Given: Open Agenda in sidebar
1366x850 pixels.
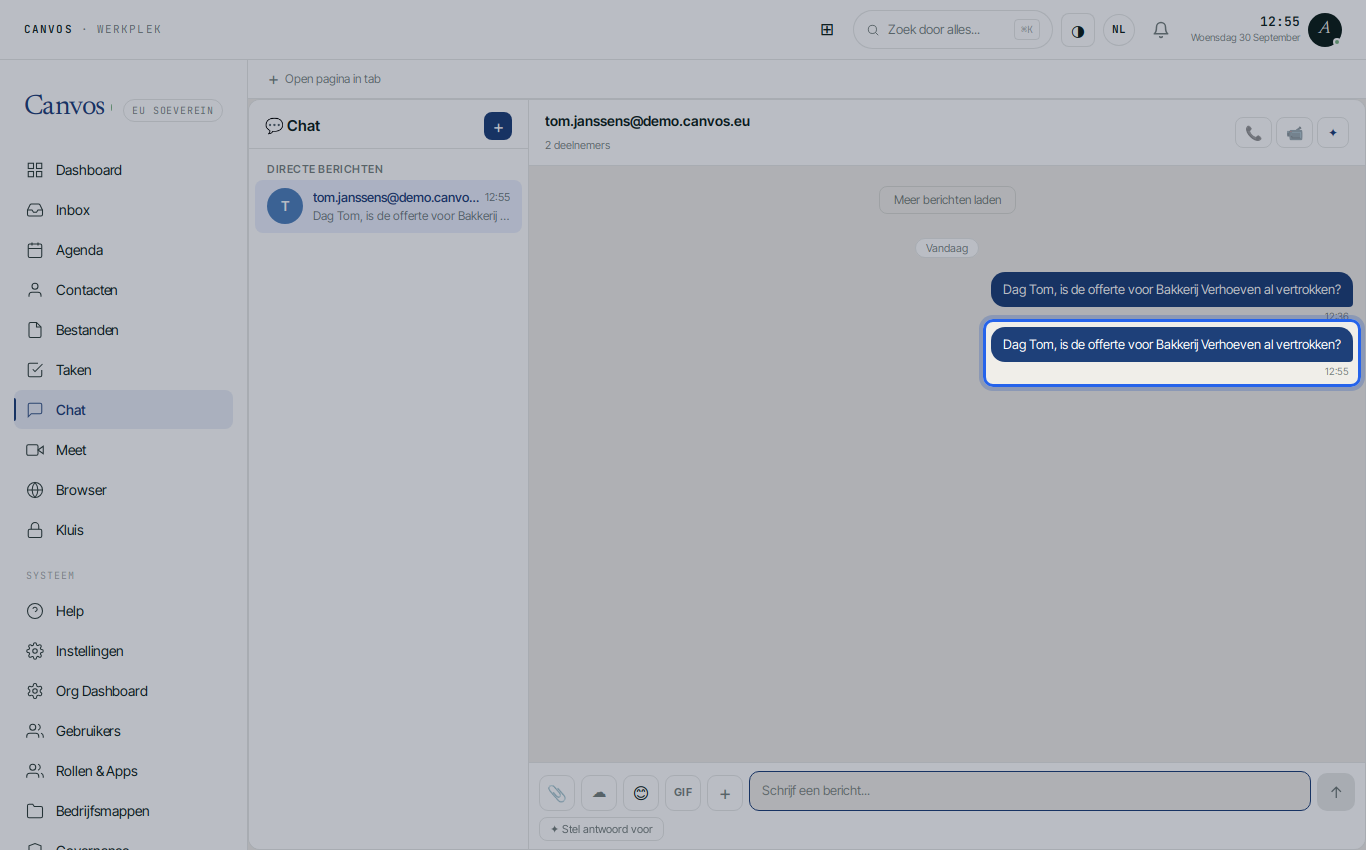Looking at the screenshot, I should 124,250.
